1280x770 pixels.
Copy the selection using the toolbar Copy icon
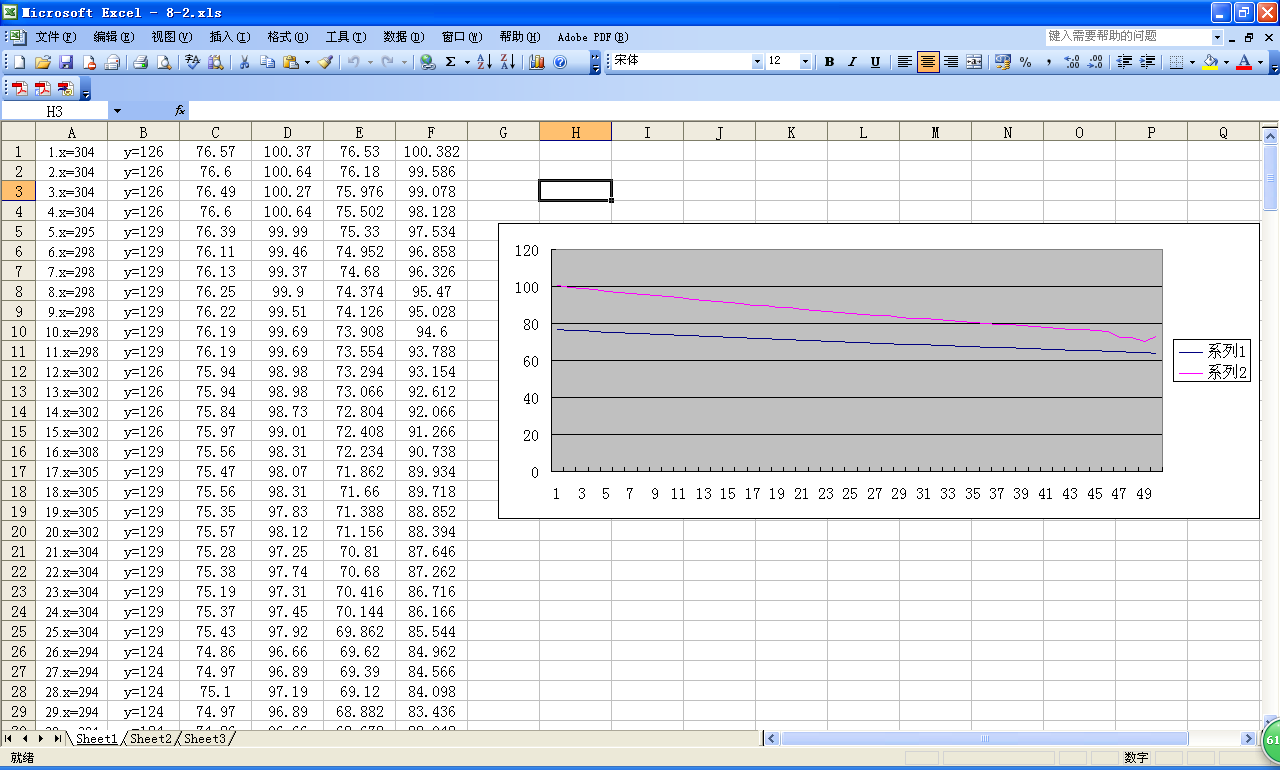[267, 62]
